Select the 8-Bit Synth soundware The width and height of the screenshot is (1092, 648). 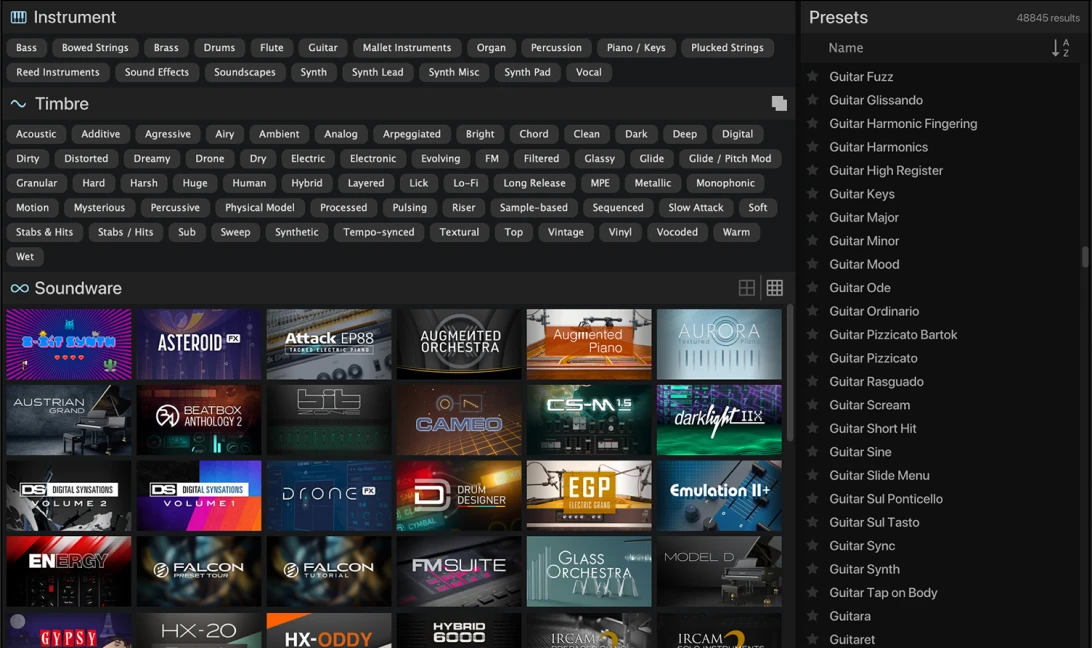tap(69, 344)
